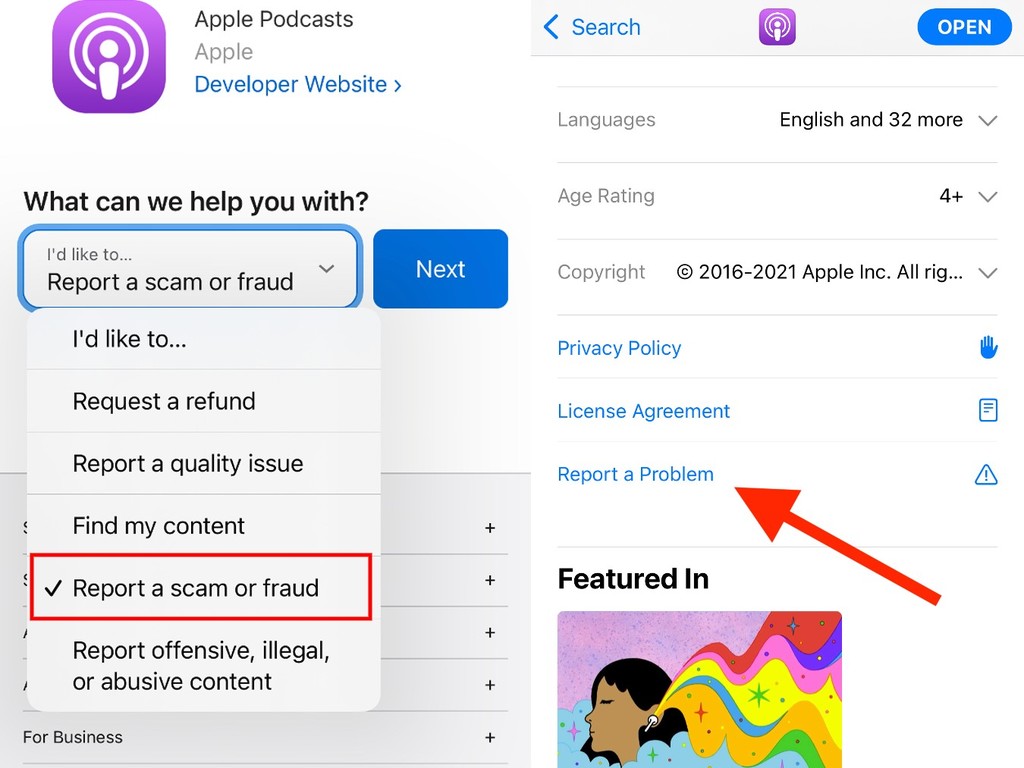Click the Privacy Policy hand icon
This screenshot has height=768, width=1024.
point(988,347)
